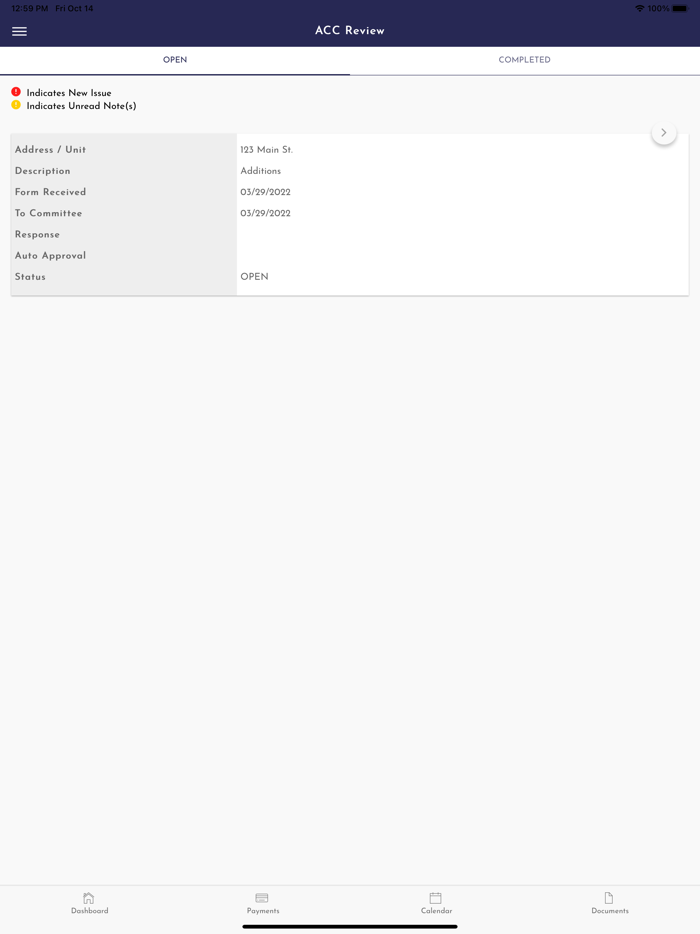Select the Form Received date 03/29/2022
Image resolution: width=700 pixels, height=934 pixels.
pyautogui.click(x=265, y=192)
